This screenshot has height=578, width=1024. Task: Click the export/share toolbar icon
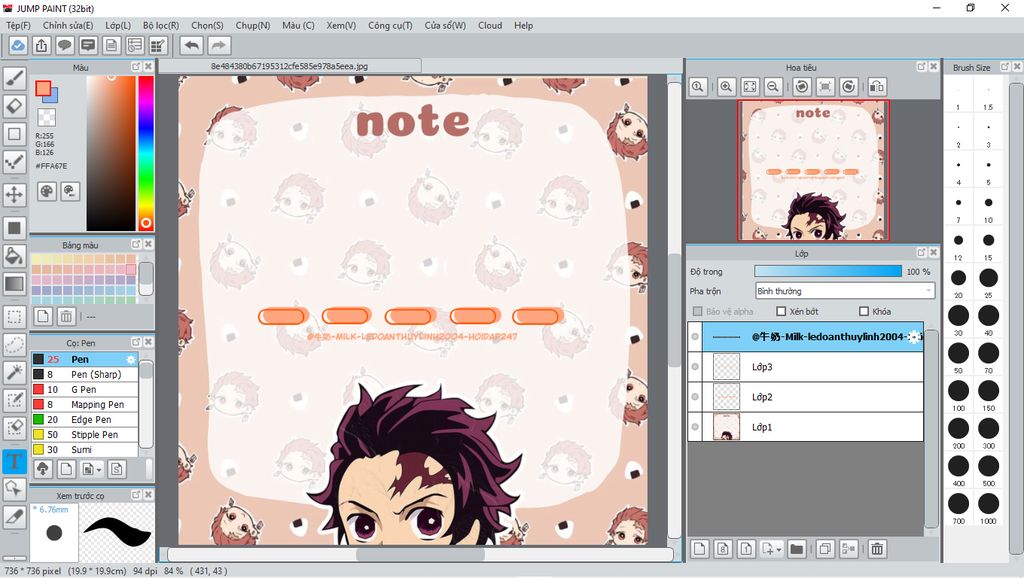click(41, 45)
